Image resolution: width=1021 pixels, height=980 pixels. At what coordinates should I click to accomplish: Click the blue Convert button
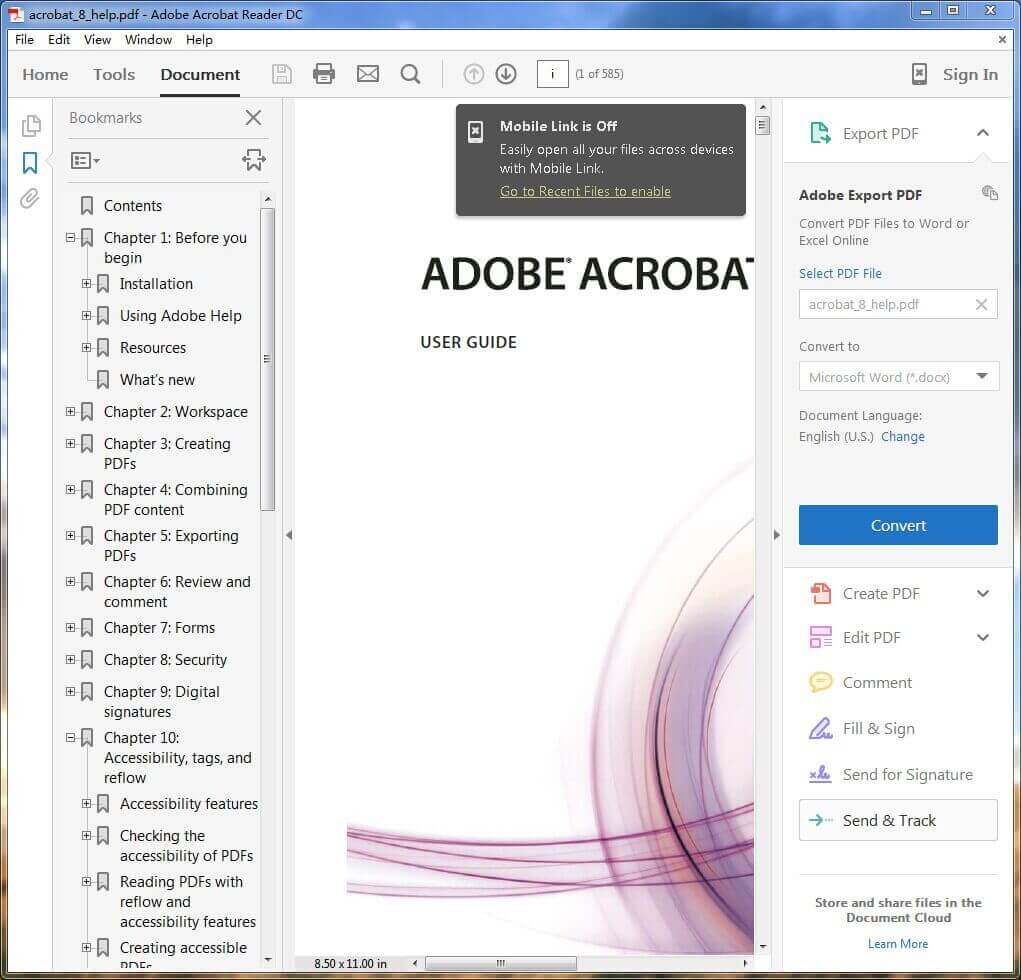(897, 525)
